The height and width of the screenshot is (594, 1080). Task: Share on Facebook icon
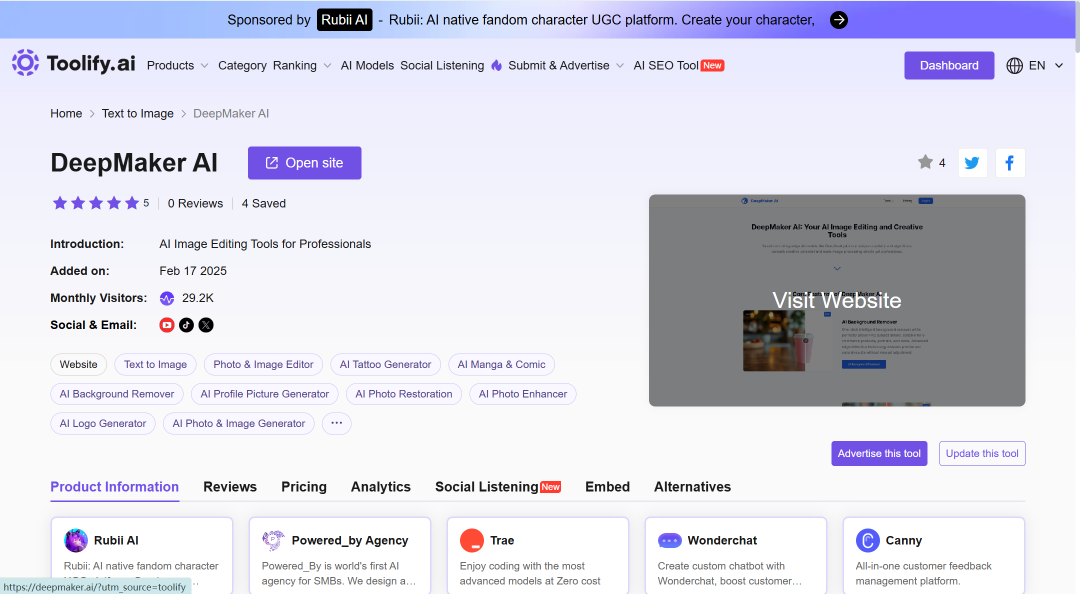point(1010,163)
